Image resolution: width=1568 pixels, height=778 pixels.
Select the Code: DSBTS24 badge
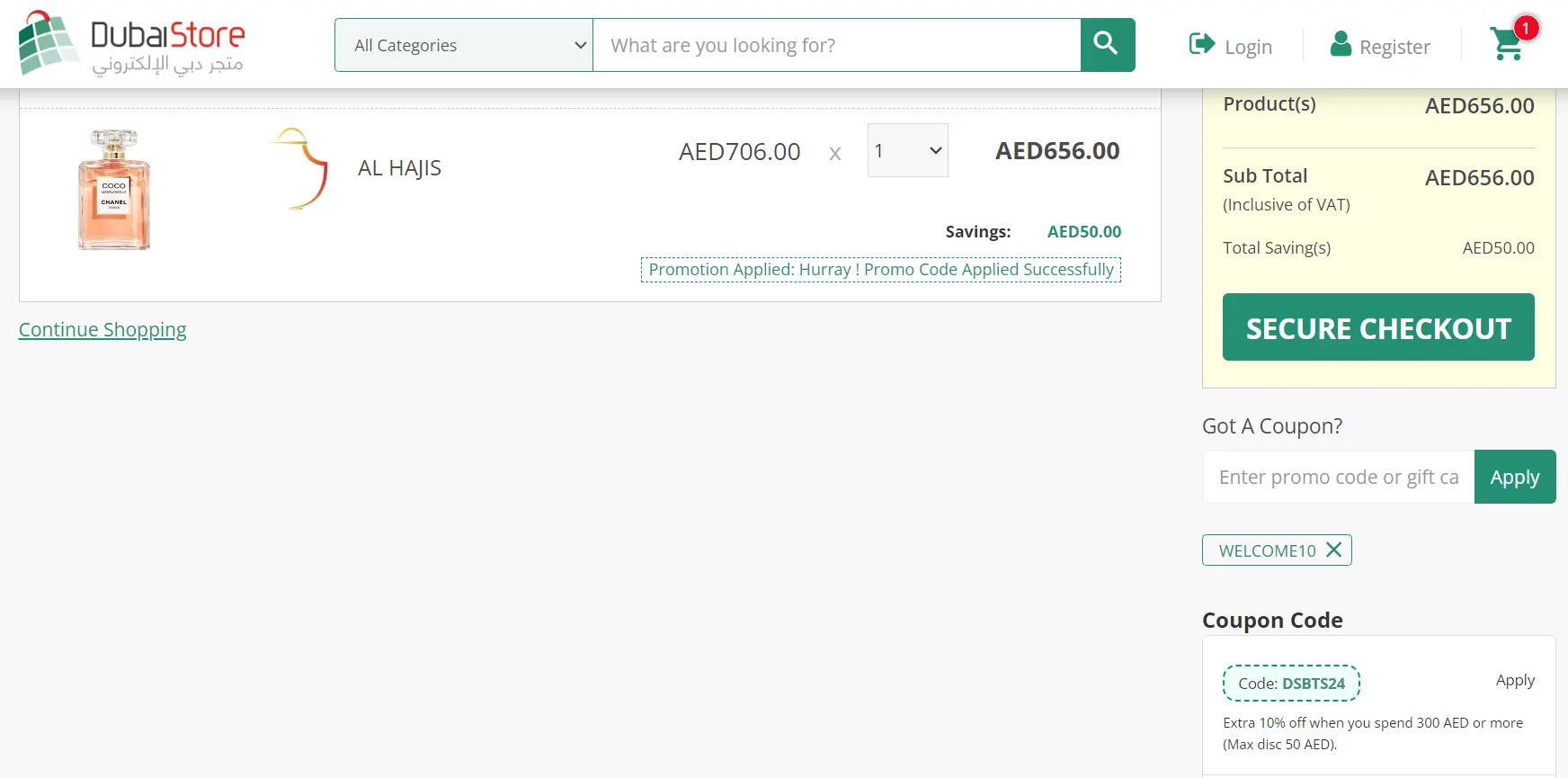[1291, 684]
